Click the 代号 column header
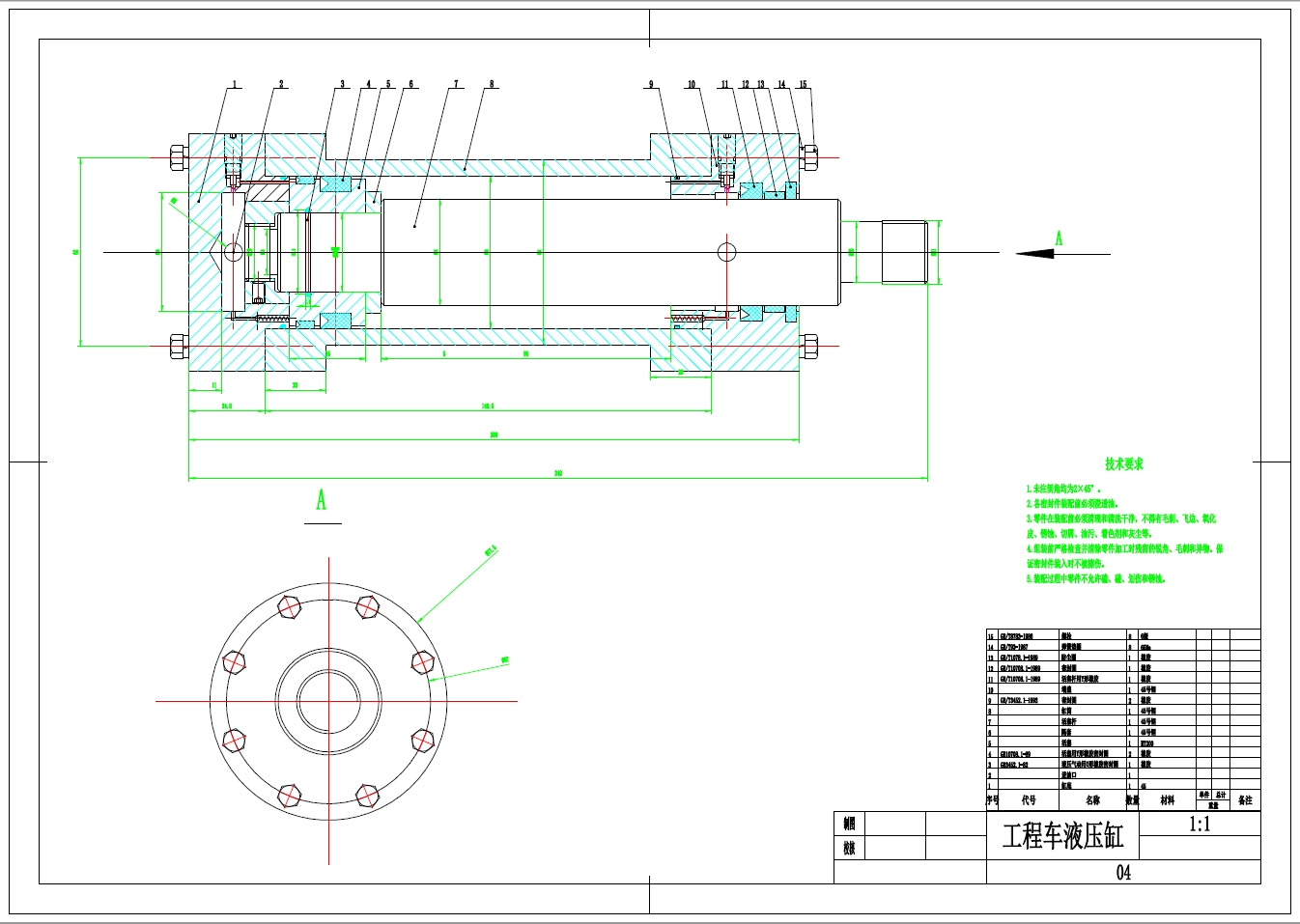1300x924 pixels. [x=1029, y=800]
